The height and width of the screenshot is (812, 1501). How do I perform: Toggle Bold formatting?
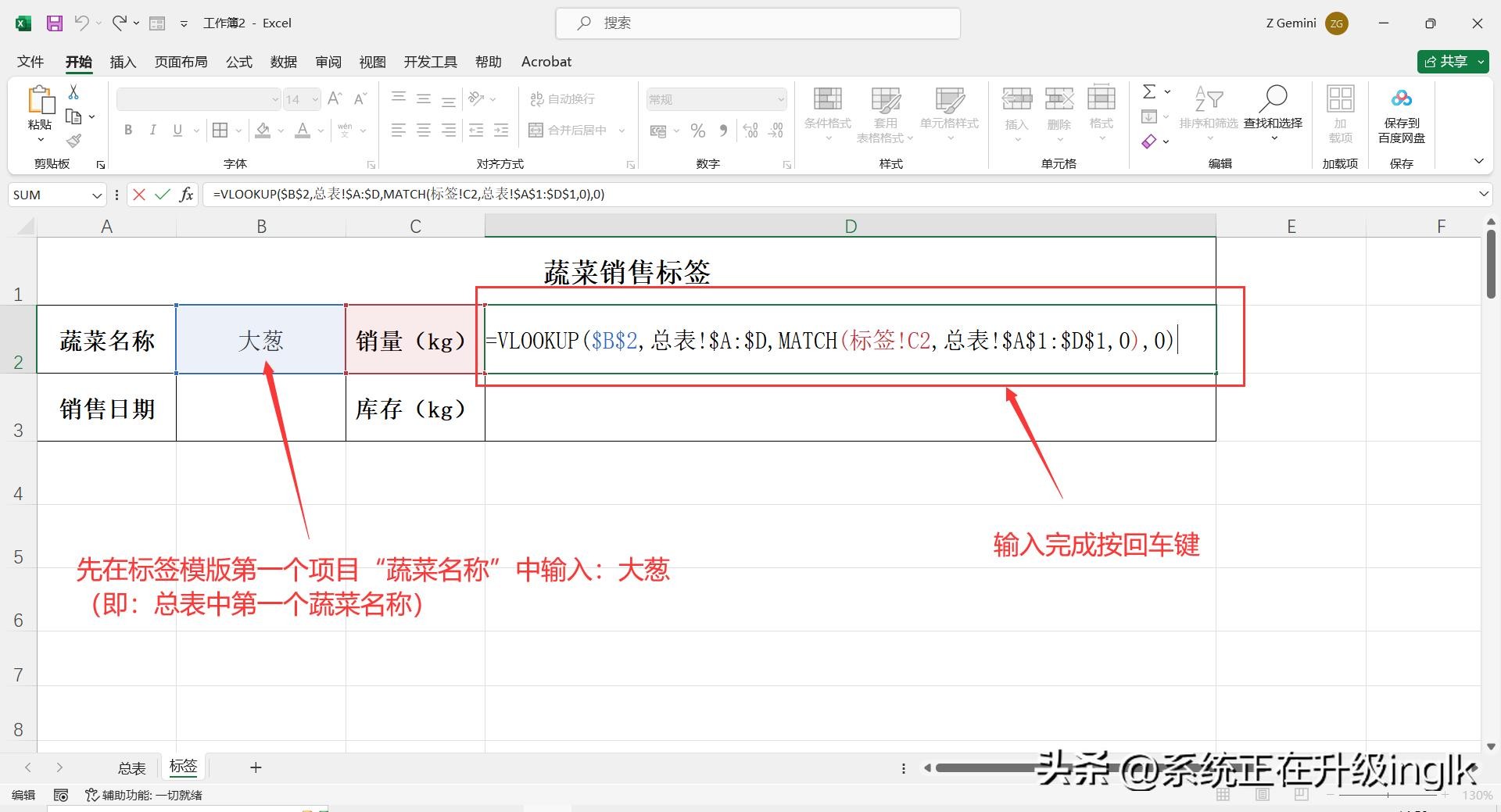coord(128,131)
